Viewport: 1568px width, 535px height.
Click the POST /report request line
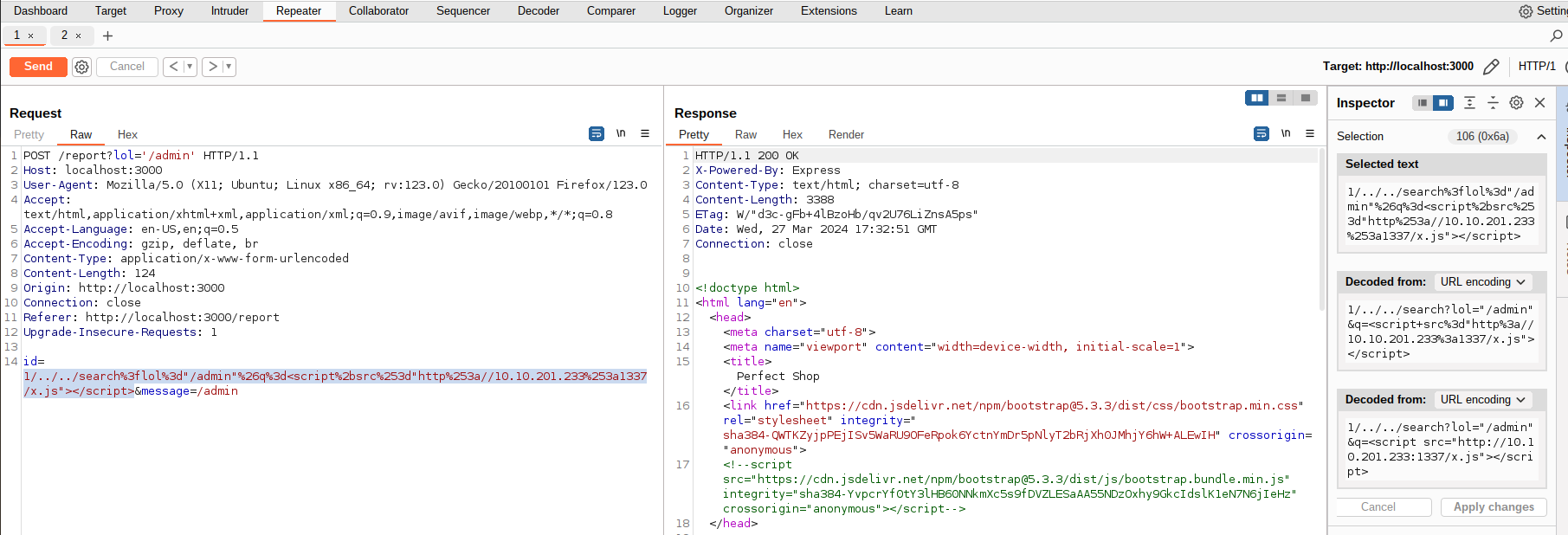pos(141,156)
